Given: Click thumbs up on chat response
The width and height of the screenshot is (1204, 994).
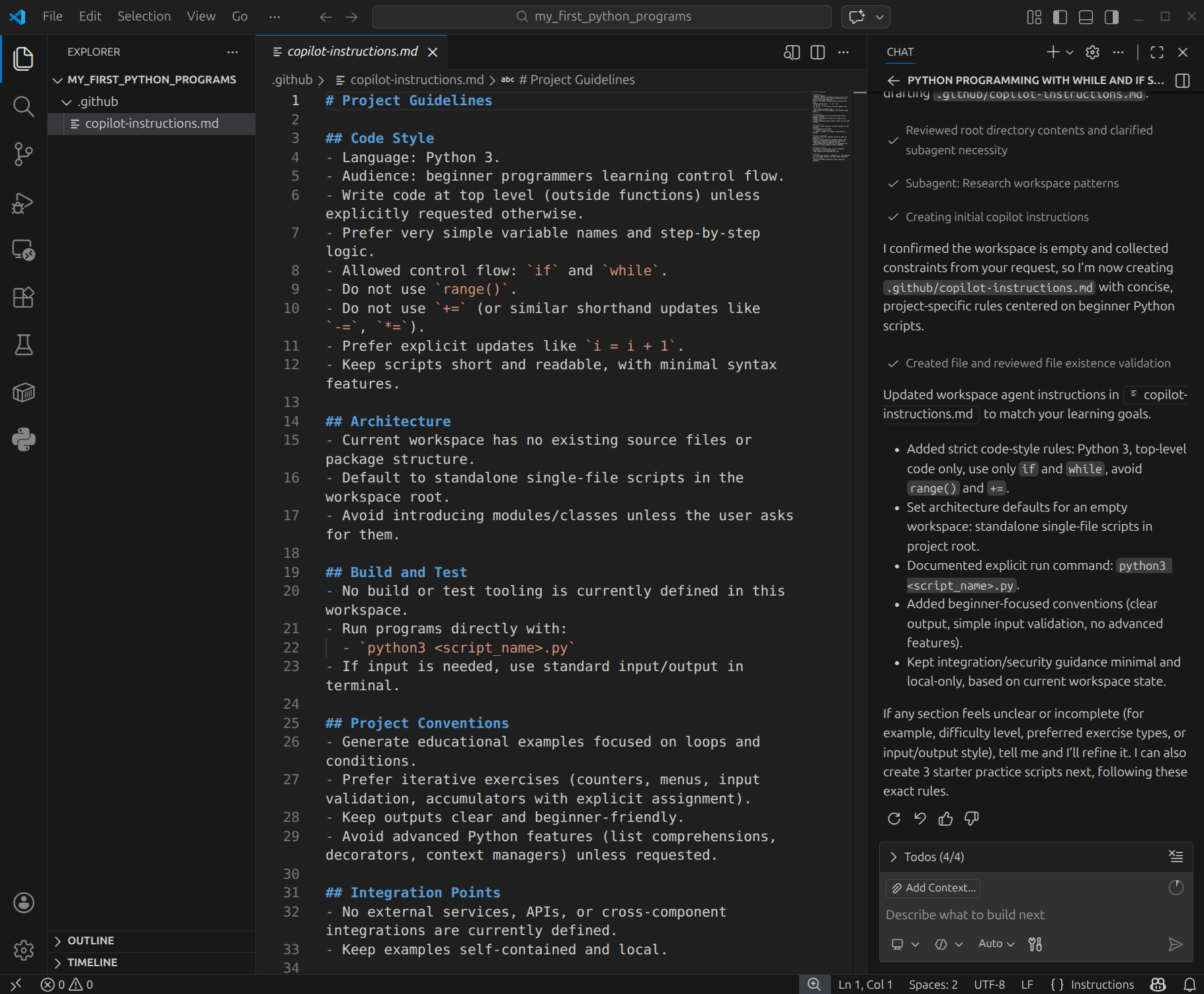Looking at the screenshot, I should [x=945, y=819].
